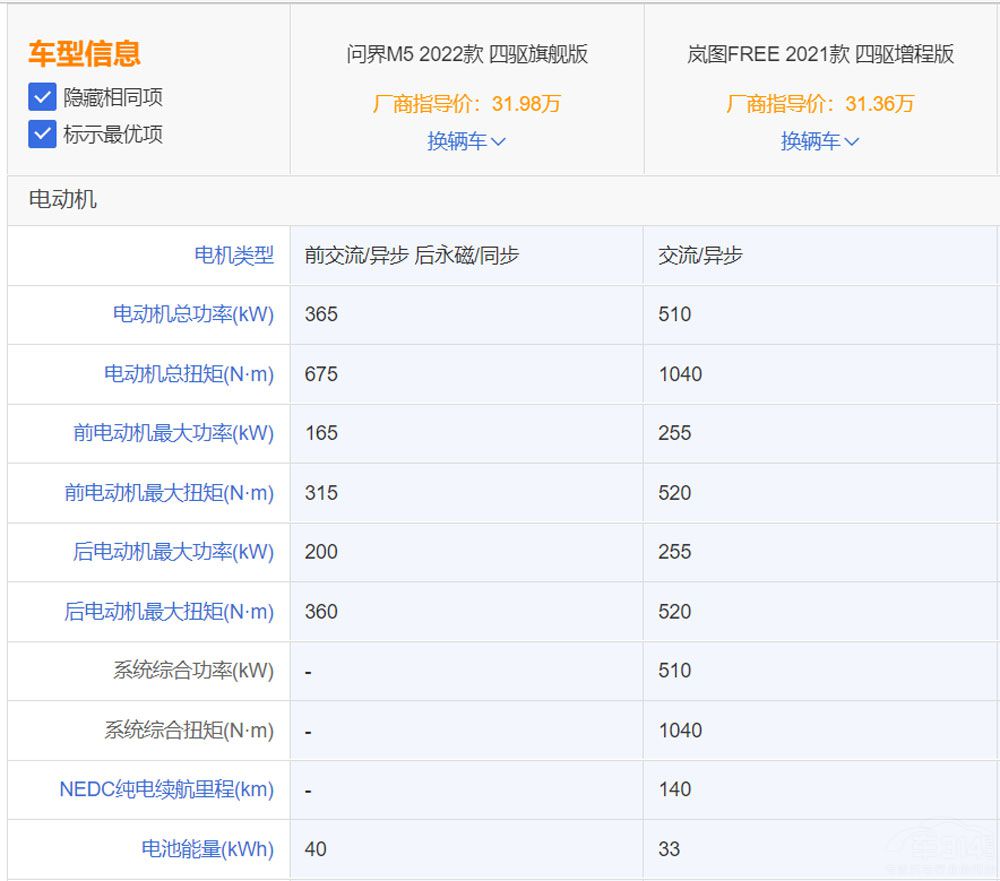Screen dimensions: 1000x881
Task: Open the 电动机总扭矩(N·m) parameter link
Action: (188, 374)
